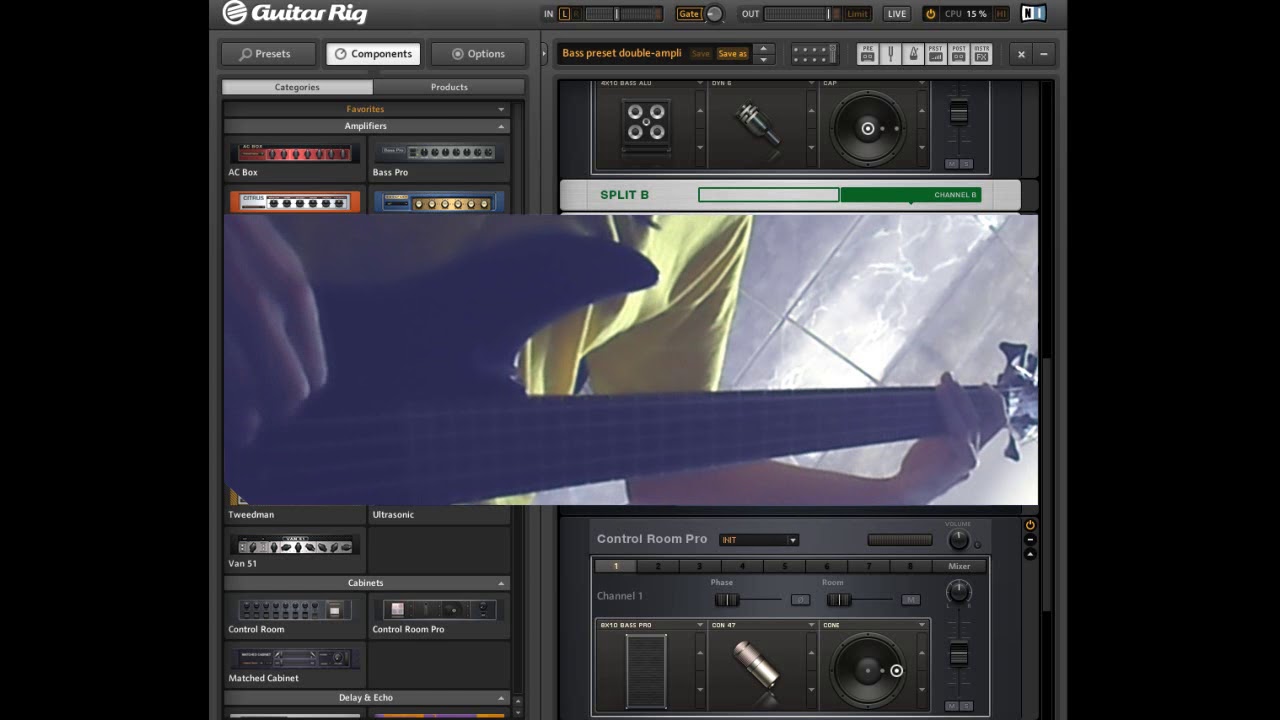The height and width of the screenshot is (720, 1280).
Task: Open the tuner tool
Action: (x=890, y=54)
